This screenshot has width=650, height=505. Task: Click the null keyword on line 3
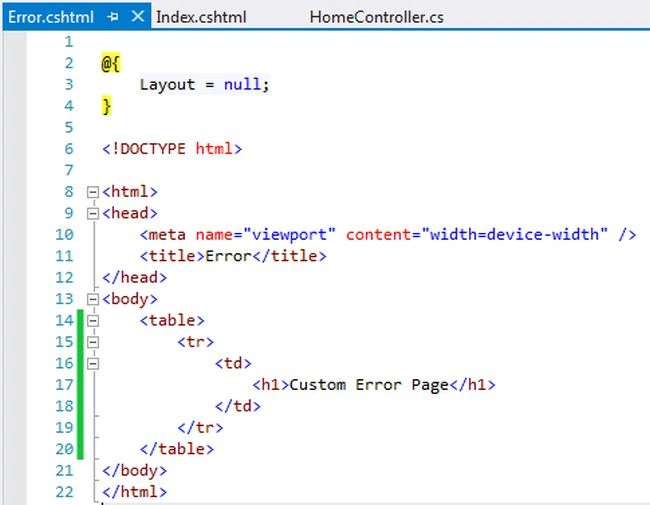click(x=243, y=84)
